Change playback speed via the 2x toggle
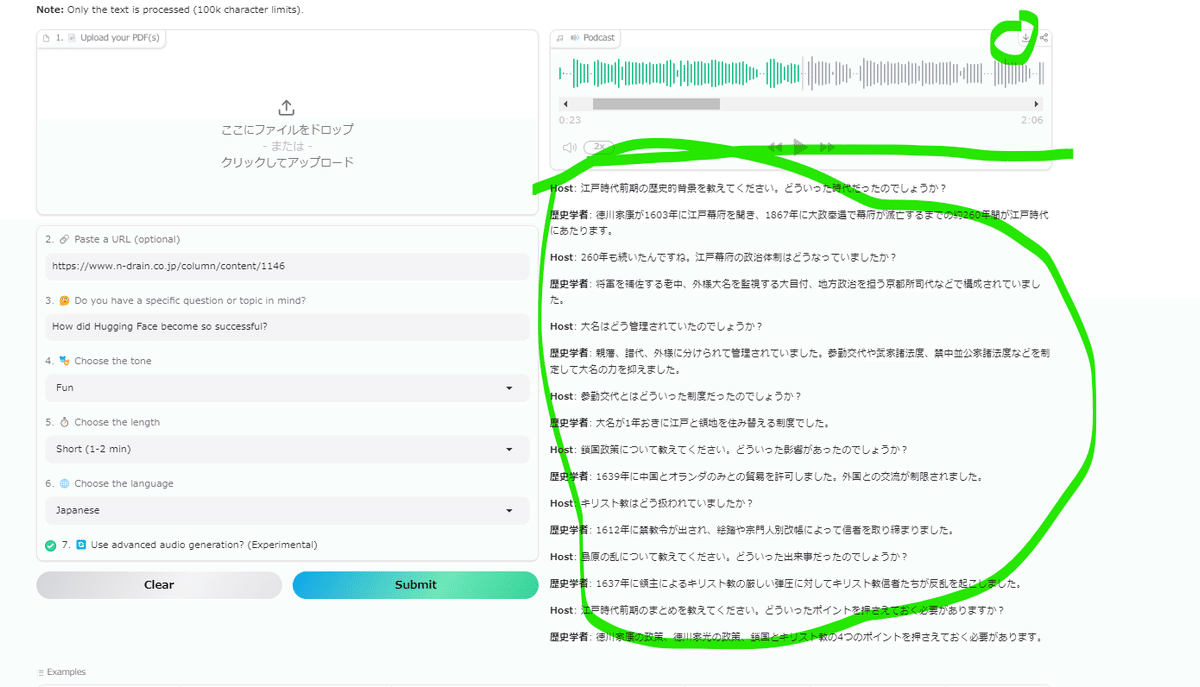The height and width of the screenshot is (687, 1200). point(599,147)
